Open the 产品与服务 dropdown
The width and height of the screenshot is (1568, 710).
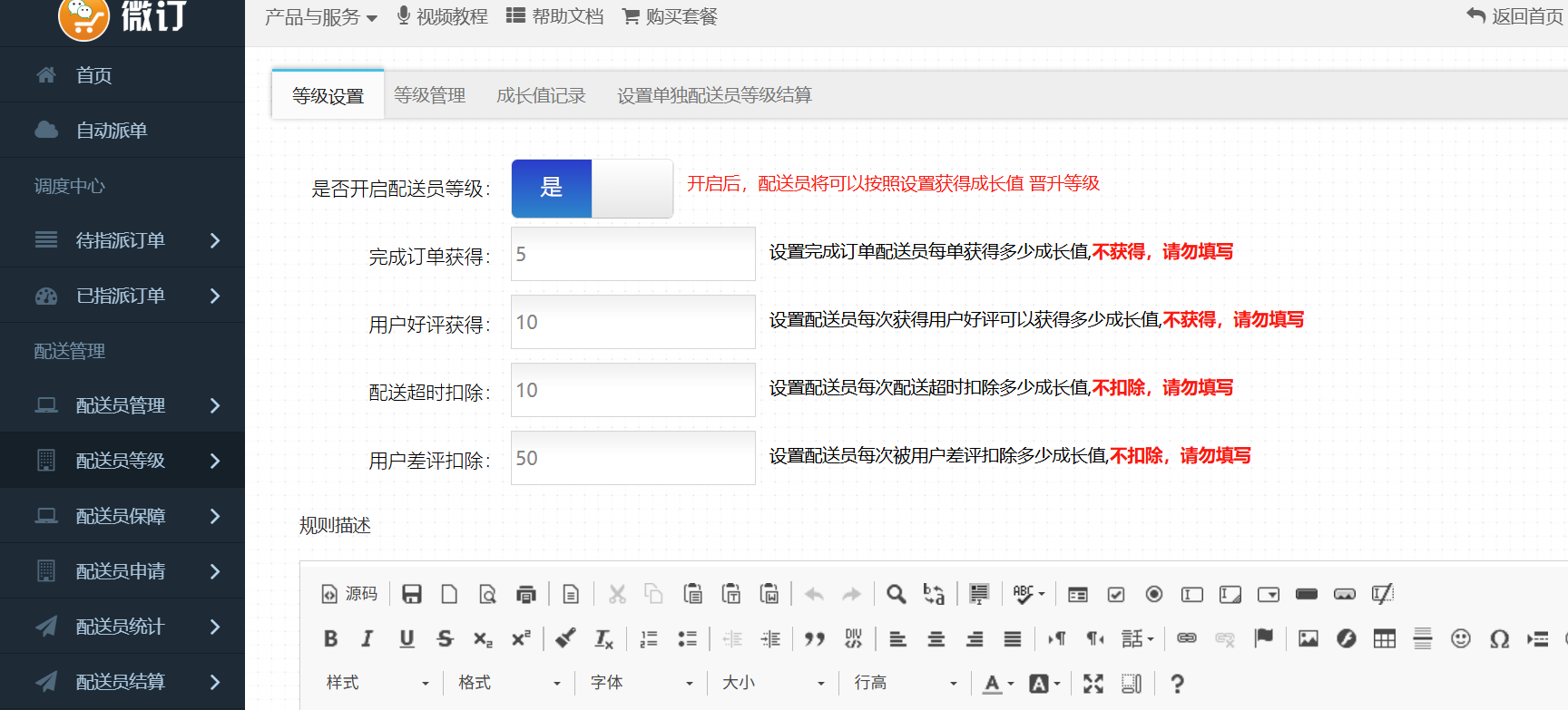[x=321, y=16]
